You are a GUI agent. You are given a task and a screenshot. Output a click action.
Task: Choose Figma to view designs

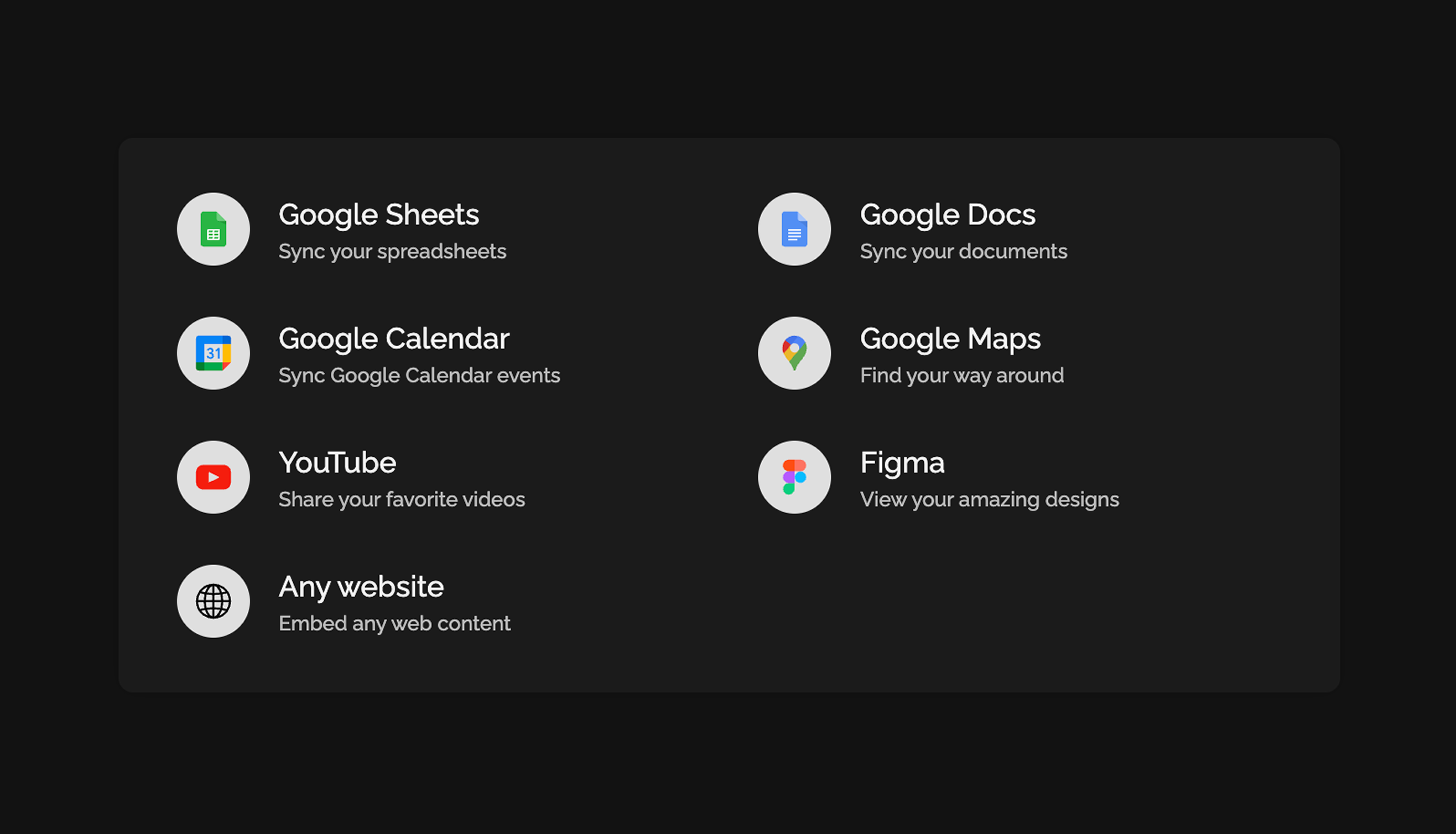pos(902,462)
